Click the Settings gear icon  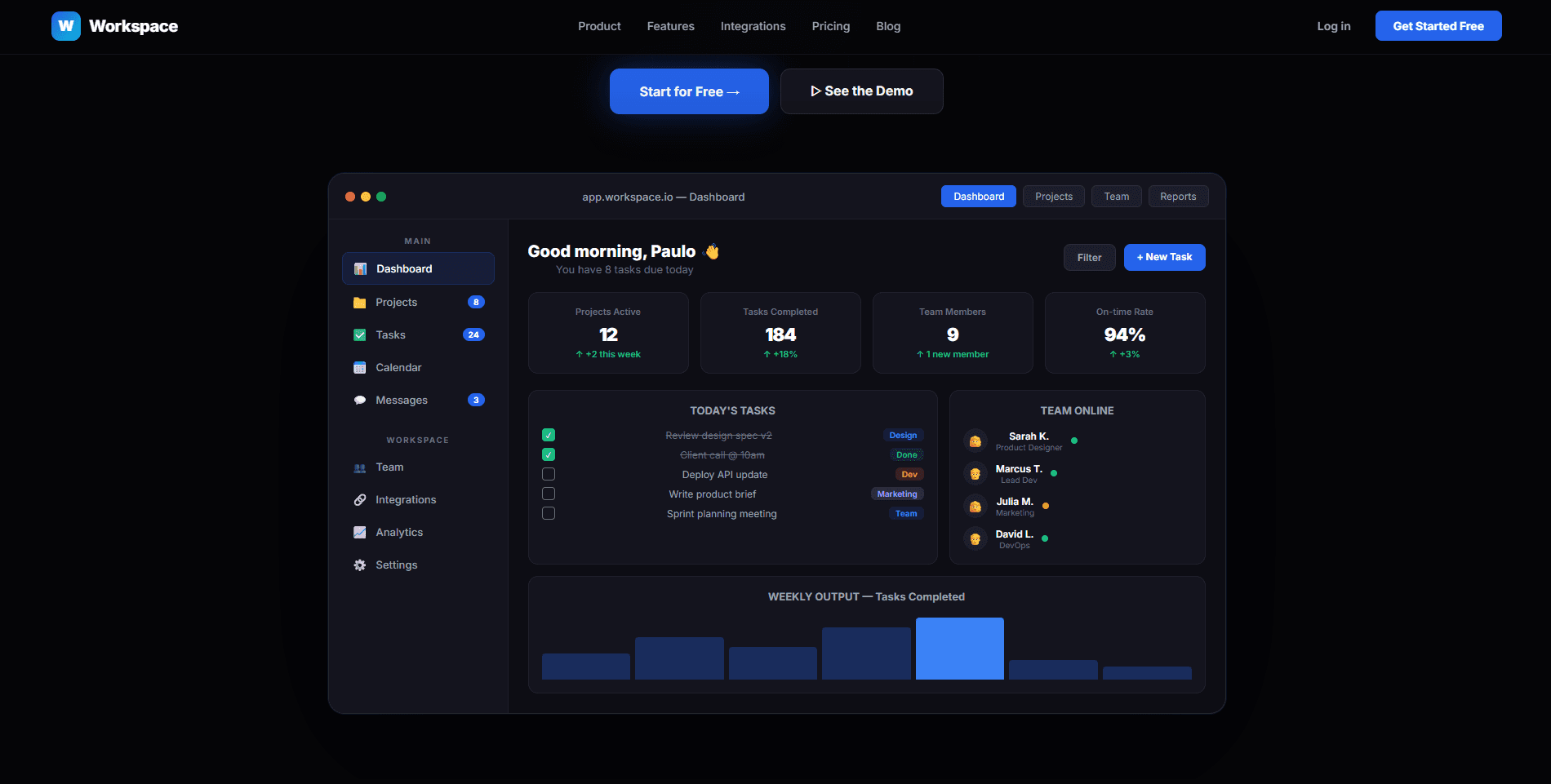coord(359,565)
